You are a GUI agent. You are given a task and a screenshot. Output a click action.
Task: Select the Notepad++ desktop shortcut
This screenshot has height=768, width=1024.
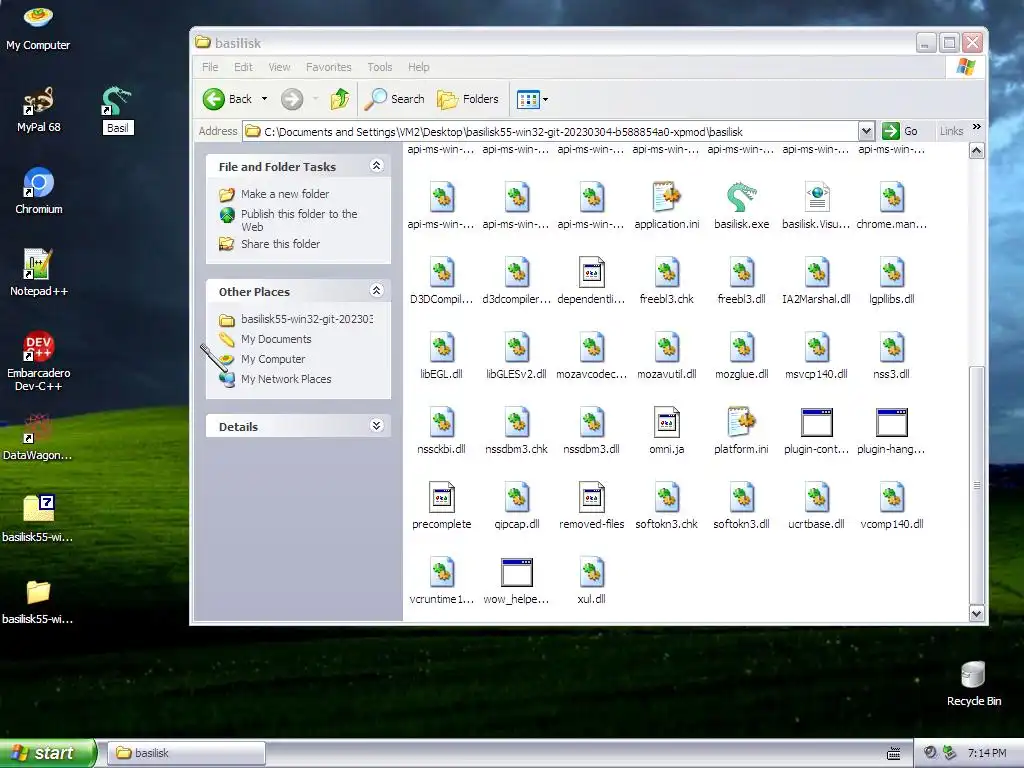pos(39,273)
